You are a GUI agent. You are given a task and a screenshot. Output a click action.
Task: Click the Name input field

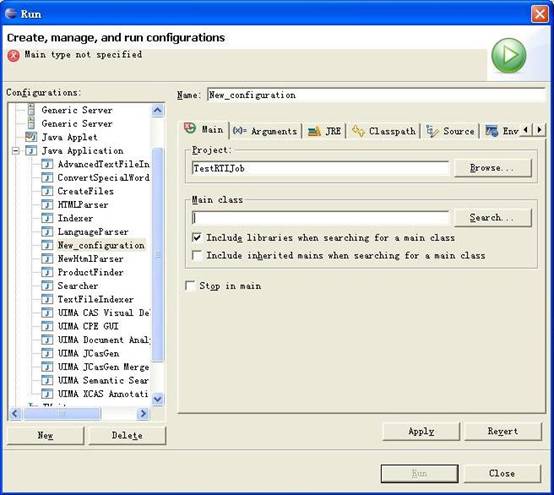coord(377,95)
